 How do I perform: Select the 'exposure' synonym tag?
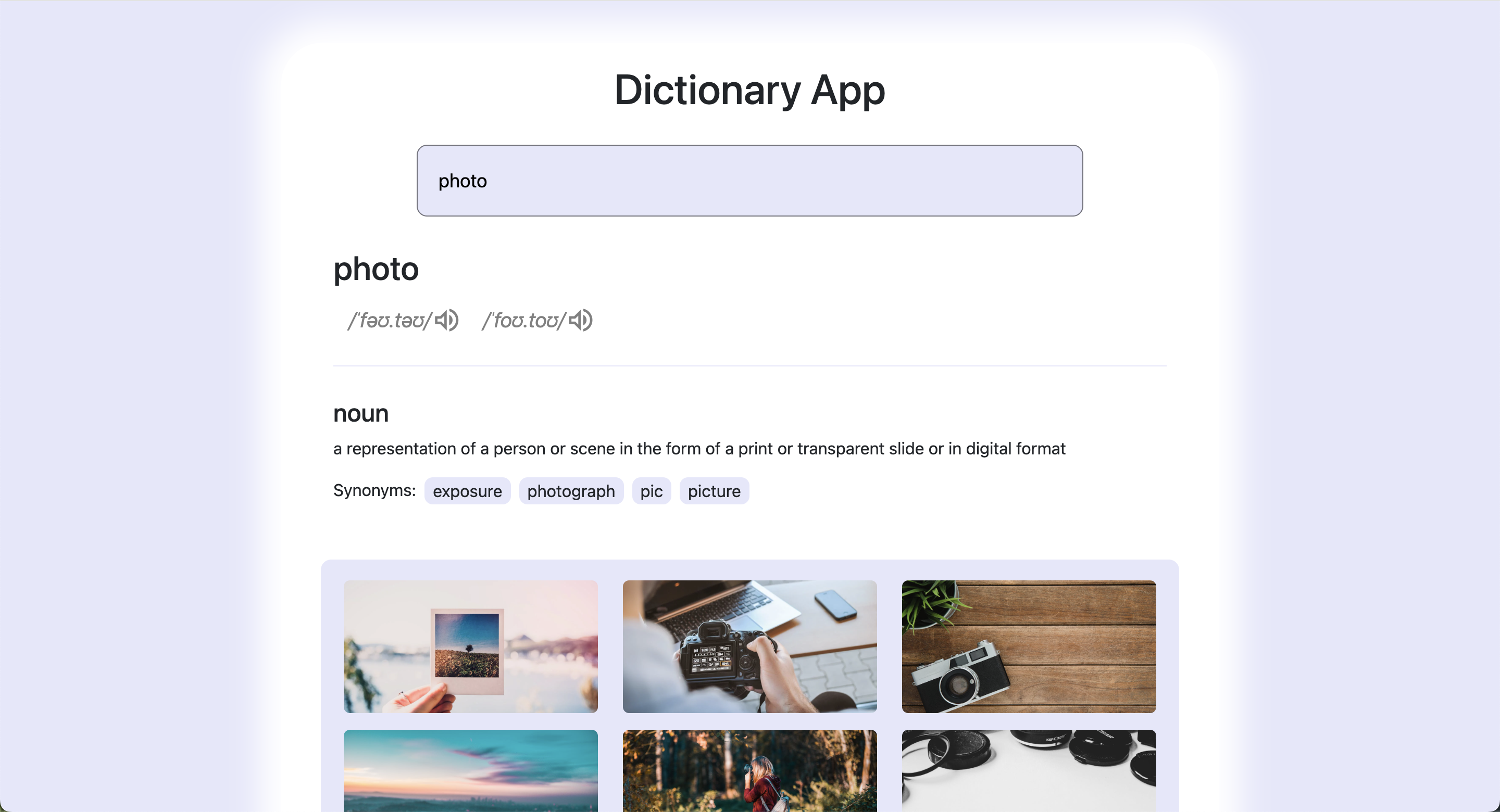(467, 490)
